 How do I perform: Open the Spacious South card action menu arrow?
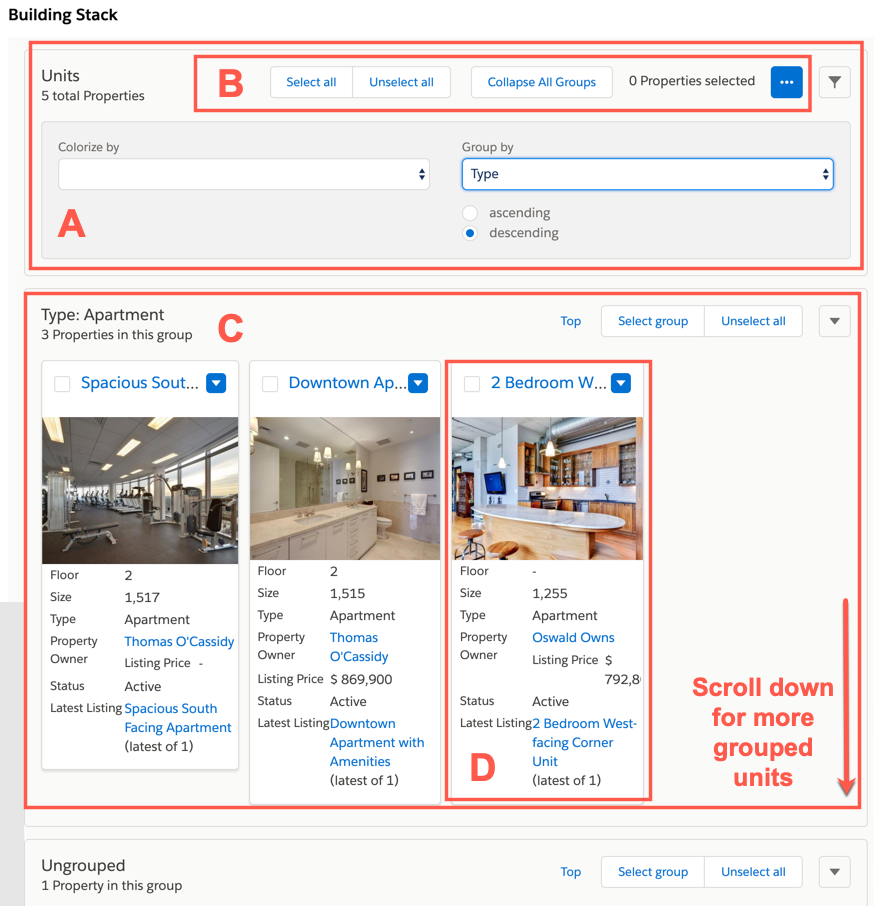[x=216, y=383]
